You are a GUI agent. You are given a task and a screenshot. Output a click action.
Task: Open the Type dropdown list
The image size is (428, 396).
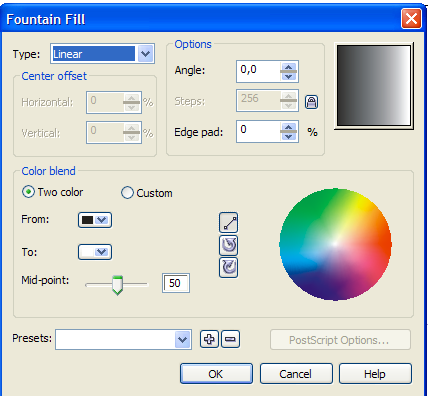click(x=145, y=54)
